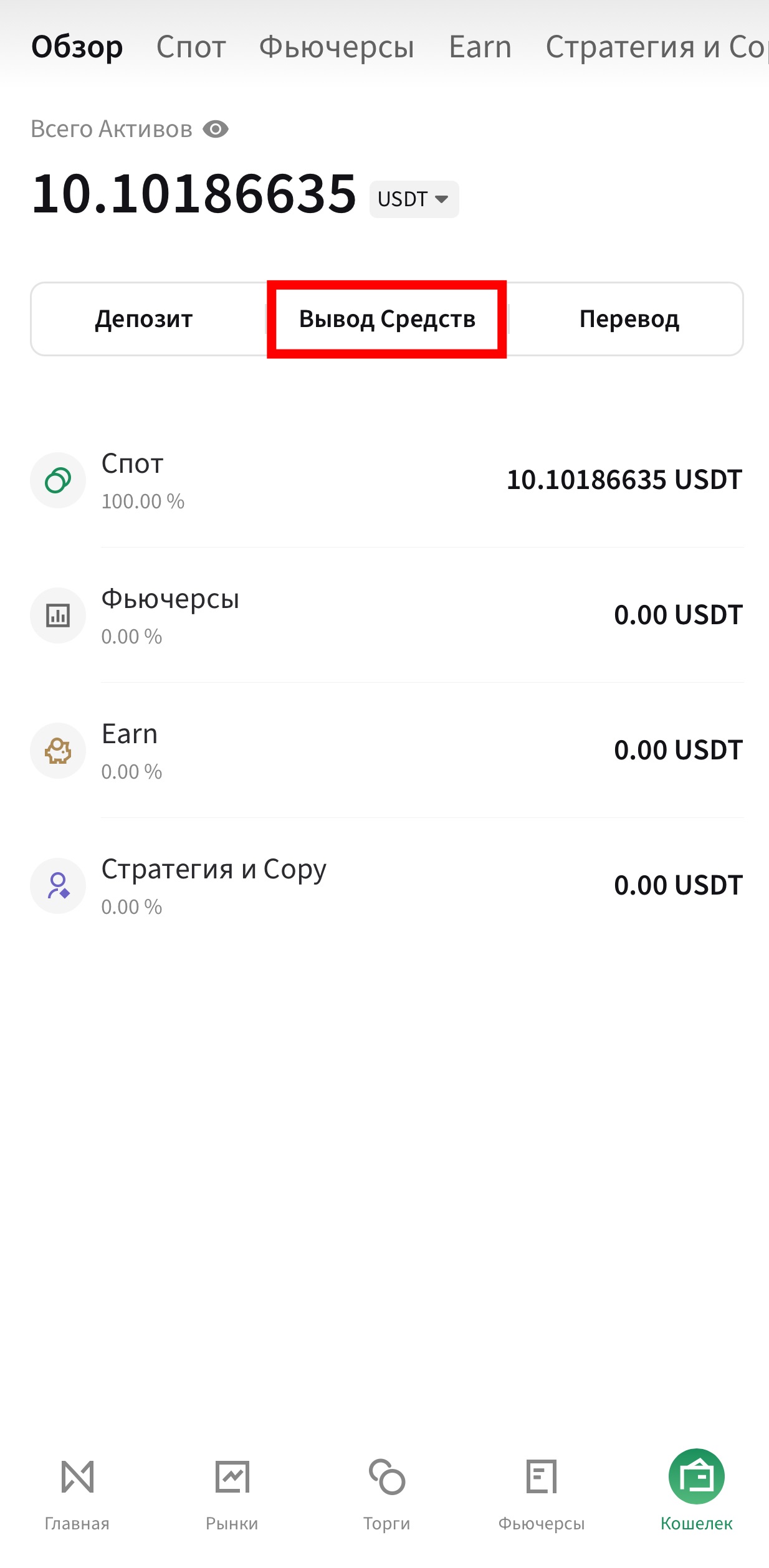Hide total assets with eye icon
Viewport: 769px width, 1568px height.
(216, 130)
